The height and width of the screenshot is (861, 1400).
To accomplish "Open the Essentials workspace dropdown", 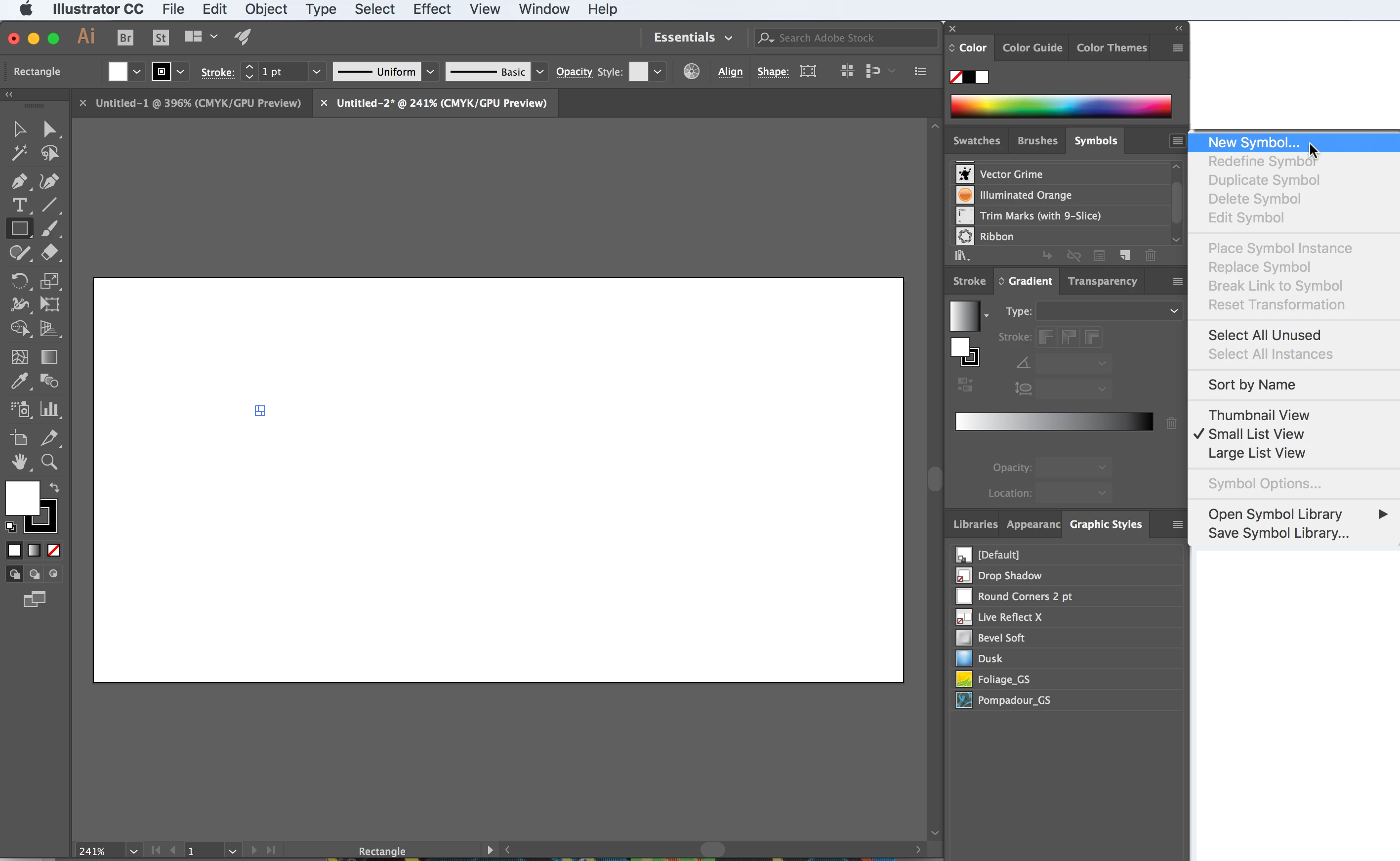I will pos(693,38).
